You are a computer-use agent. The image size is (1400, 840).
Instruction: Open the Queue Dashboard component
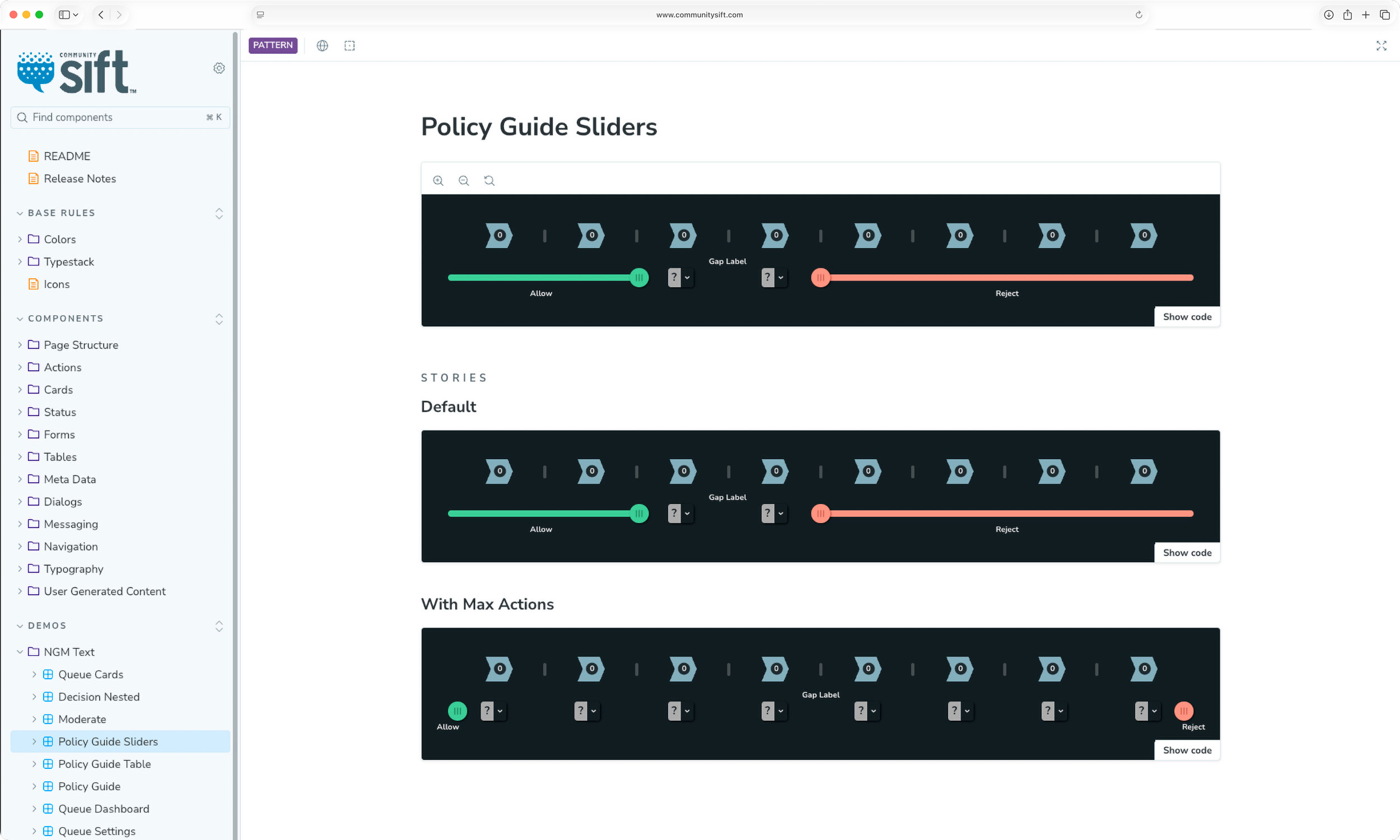[104, 809]
